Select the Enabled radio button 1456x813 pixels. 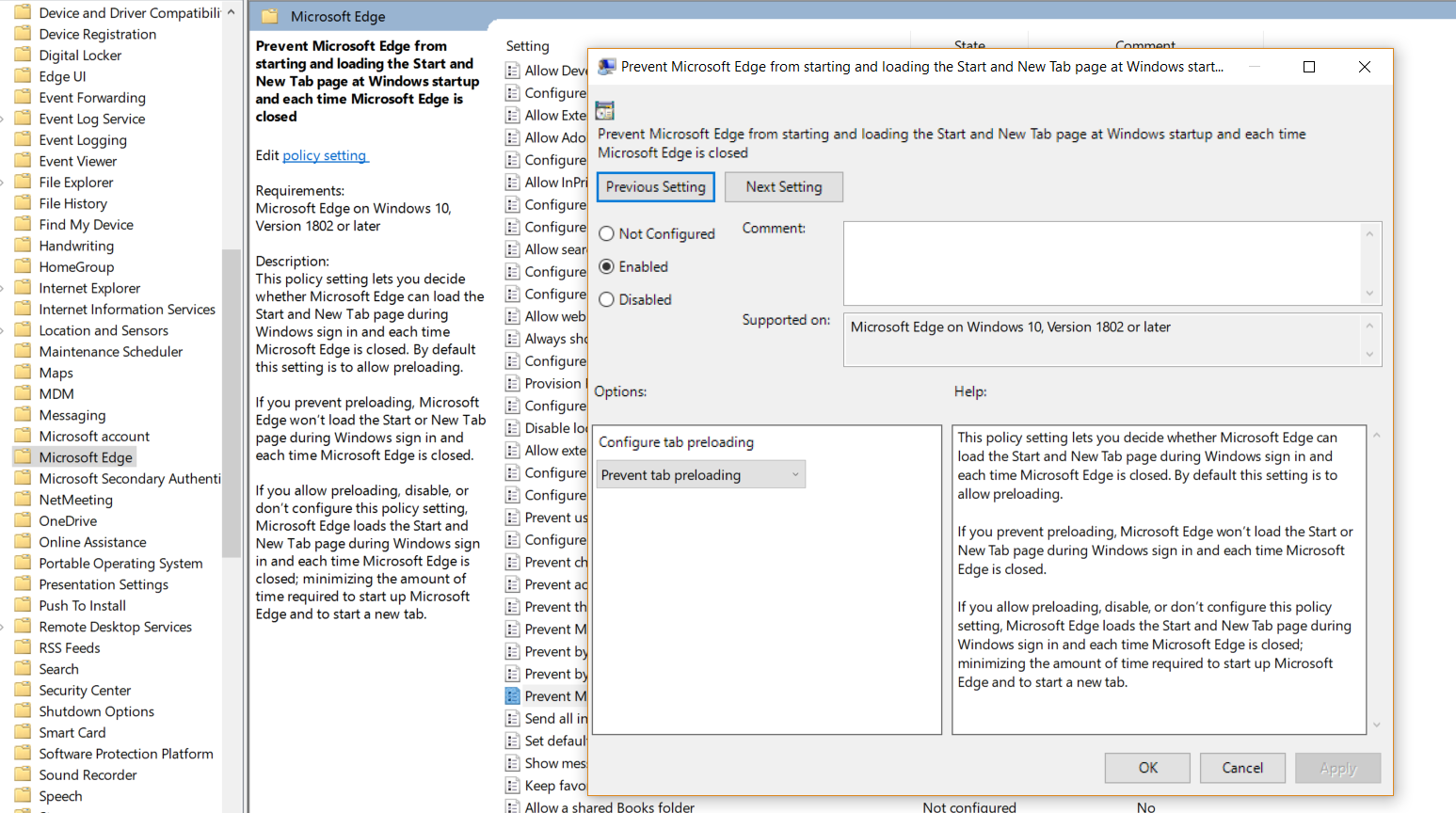pos(607,267)
